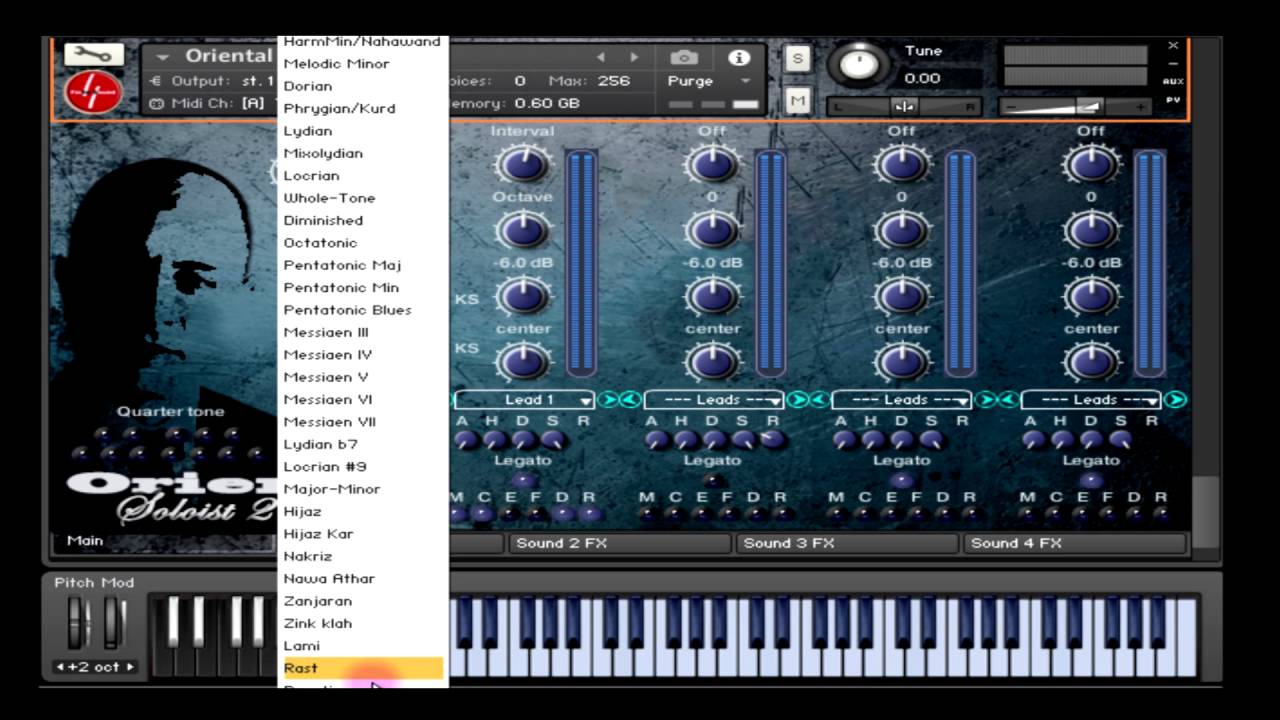The width and height of the screenshot is (1280, 720).
Task: Adjust the Octave knob in first column
Action: coord(523,230)
